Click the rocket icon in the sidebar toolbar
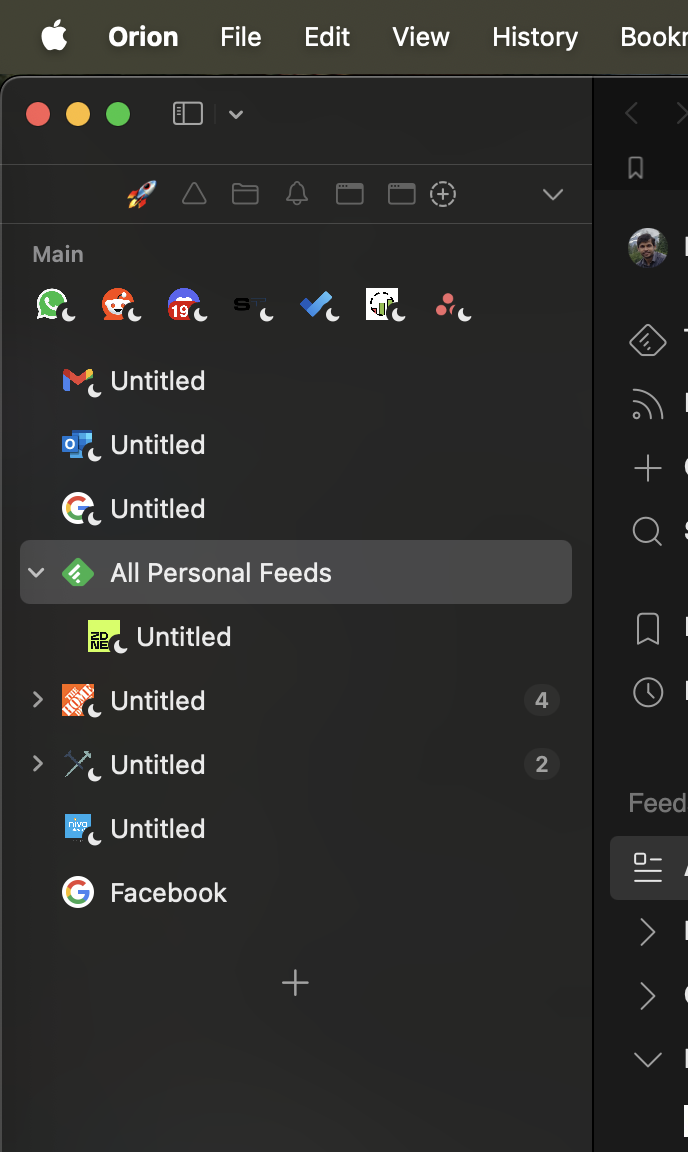 click(141, 194)
